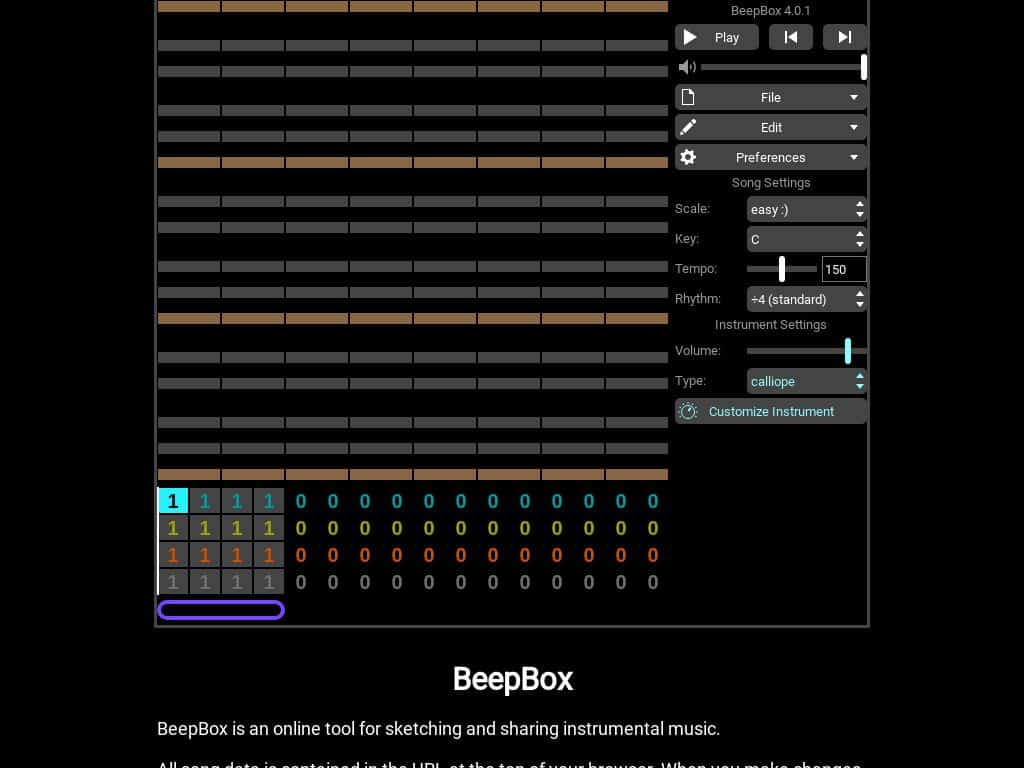Open the Rhythm dropdown ÷4 (standard)
Image resolution: width=1024 pixels, height=768 pixels.
point(807,299)
